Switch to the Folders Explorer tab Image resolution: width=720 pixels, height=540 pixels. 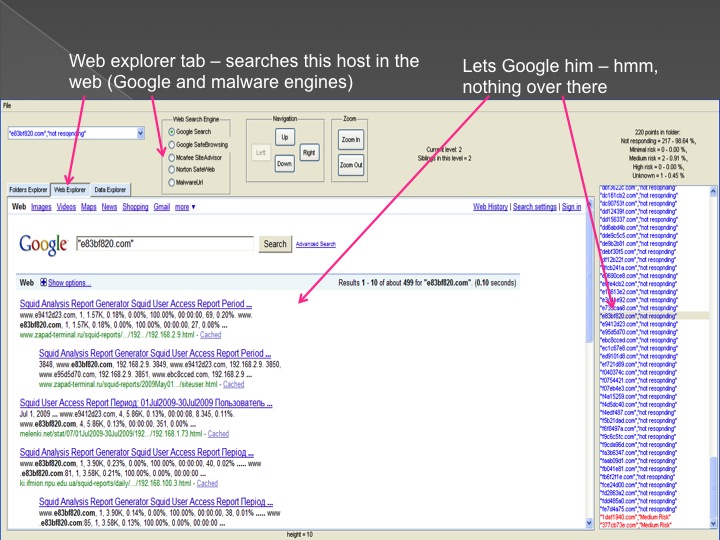click(28, 190)
